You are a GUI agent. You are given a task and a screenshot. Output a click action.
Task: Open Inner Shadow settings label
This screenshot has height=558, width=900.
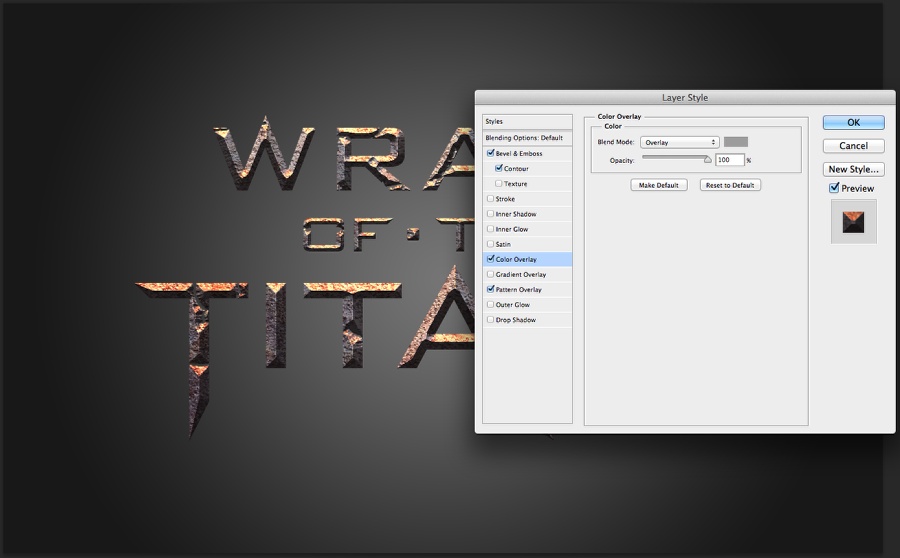coord(516,214)
